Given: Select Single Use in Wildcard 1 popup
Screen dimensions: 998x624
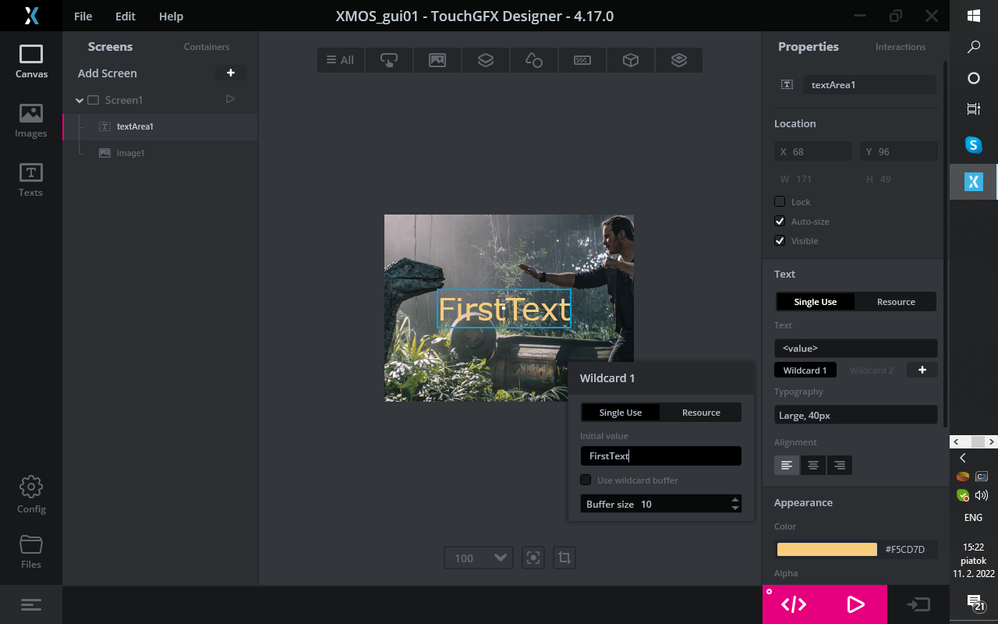Looking at the screenshot, I should 621,413.
